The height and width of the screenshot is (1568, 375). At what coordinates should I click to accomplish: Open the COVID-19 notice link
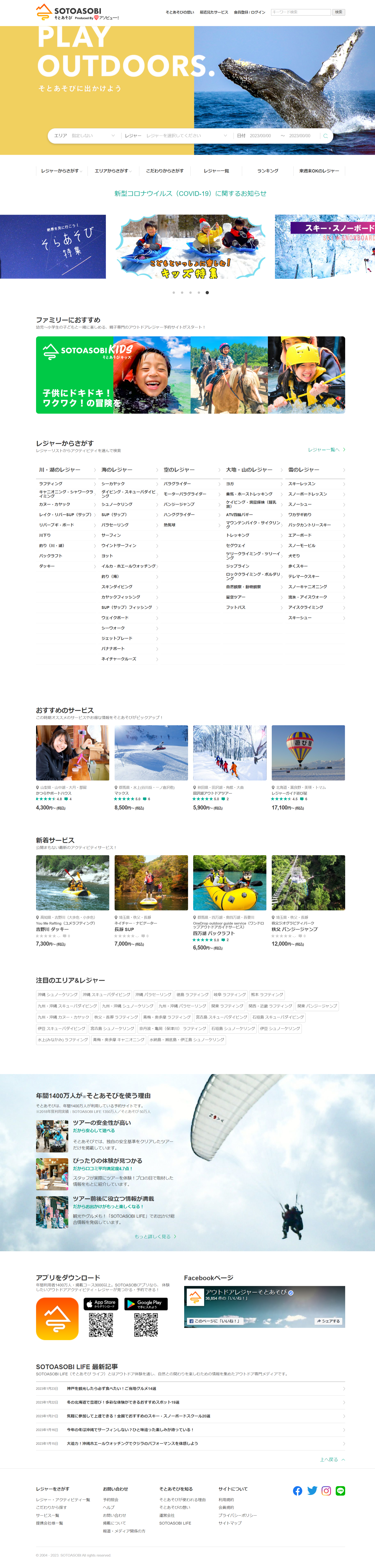tap(191, 194)
